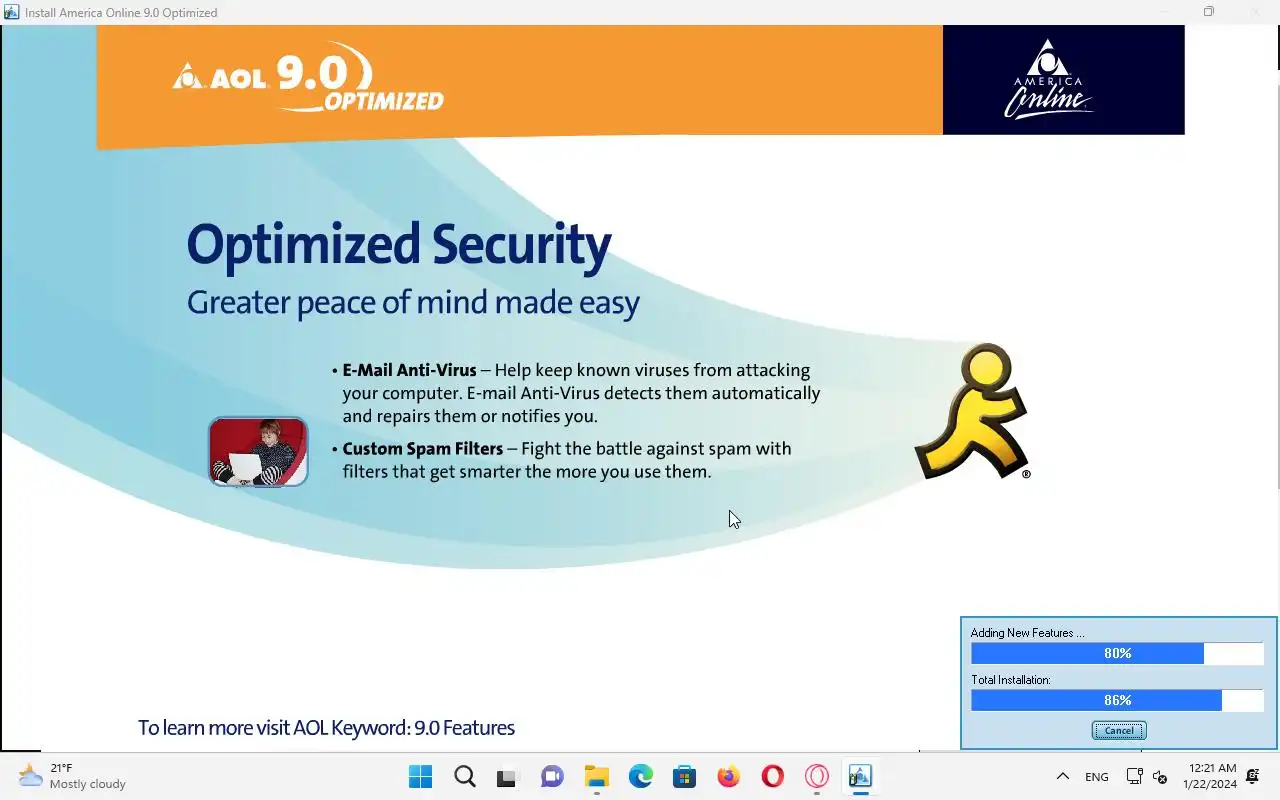Click 'Greater peace of mind made easy' text
The image size is (1280, 800).
point(413,302)
